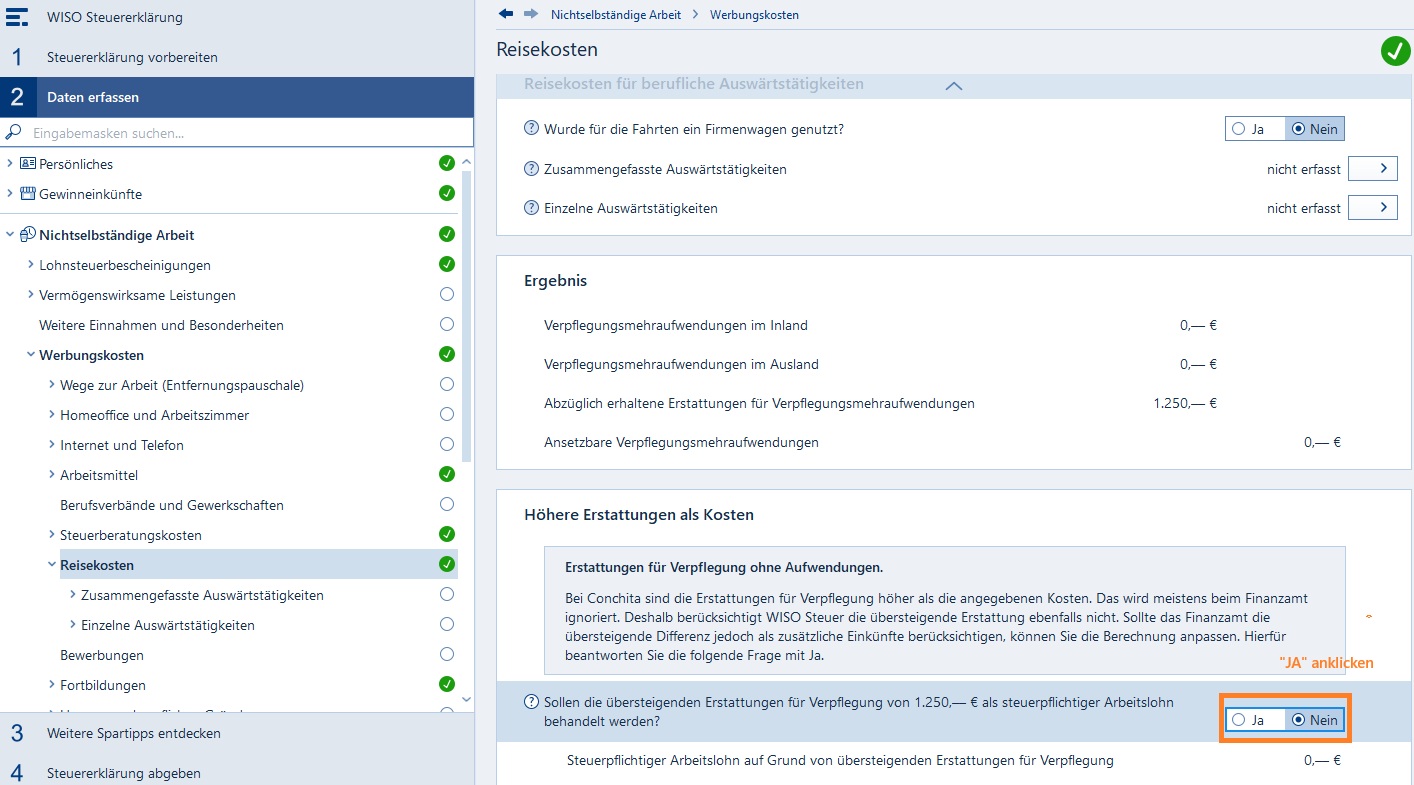The width and height of the screenshot is (1414, 785).
Task: Open Bewerbungen in the tree
Action: coord(102,655)
